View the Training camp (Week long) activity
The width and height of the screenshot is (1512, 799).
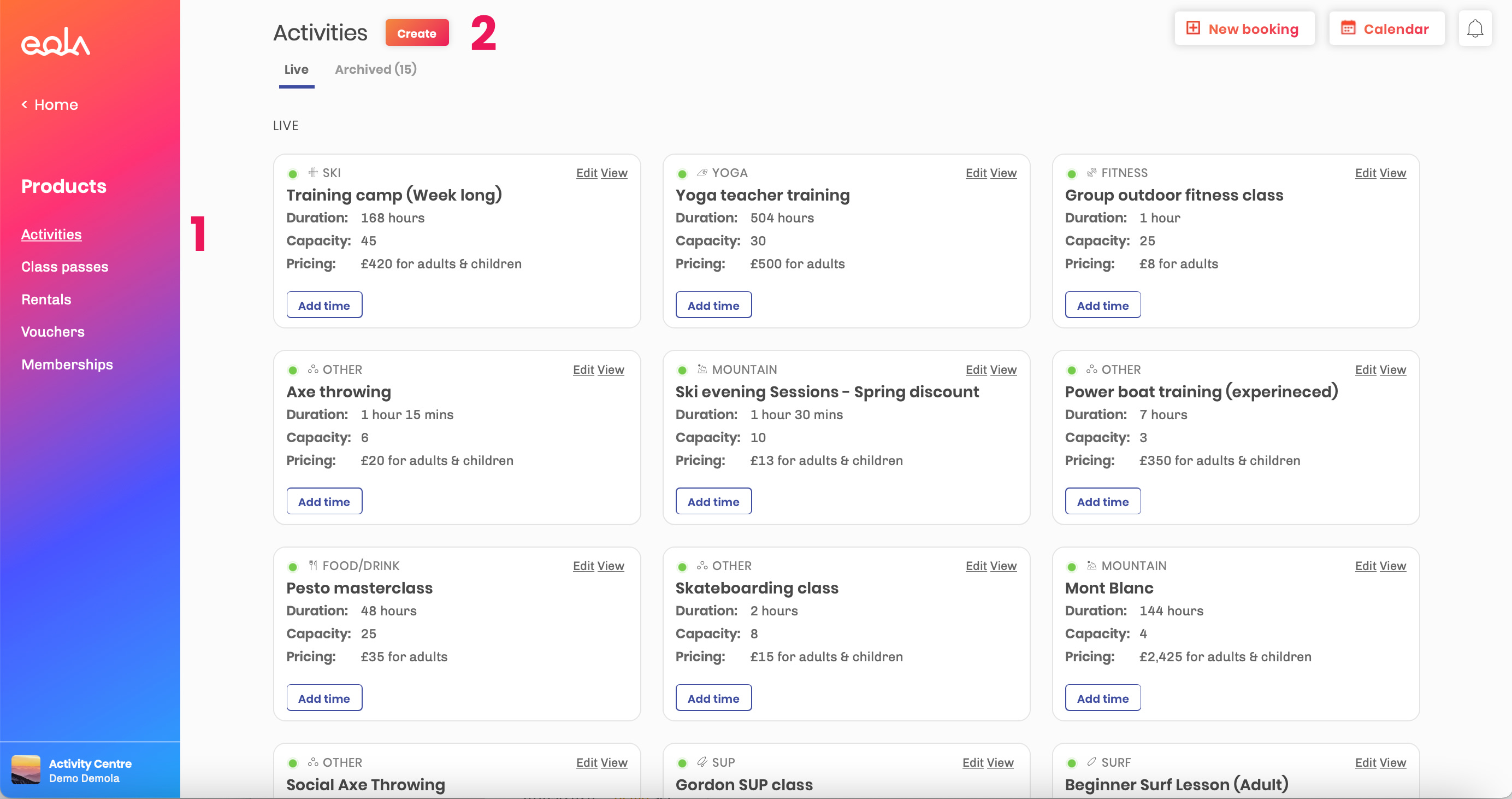coord(614,173)
